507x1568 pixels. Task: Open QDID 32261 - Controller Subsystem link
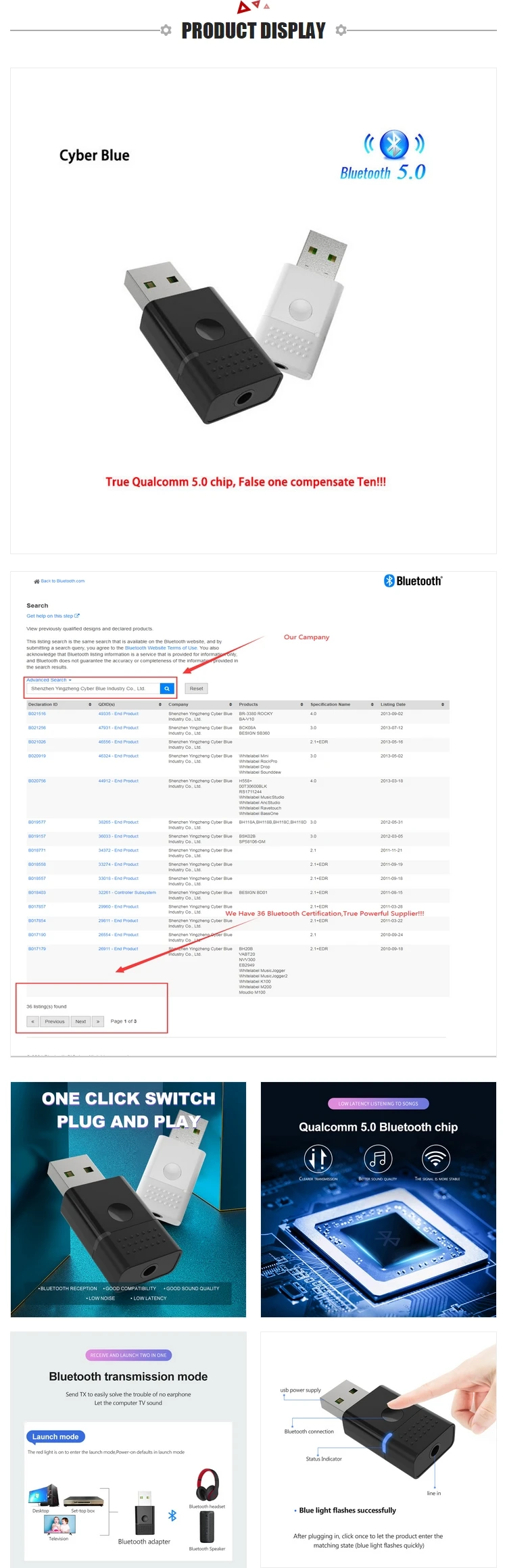127,893
